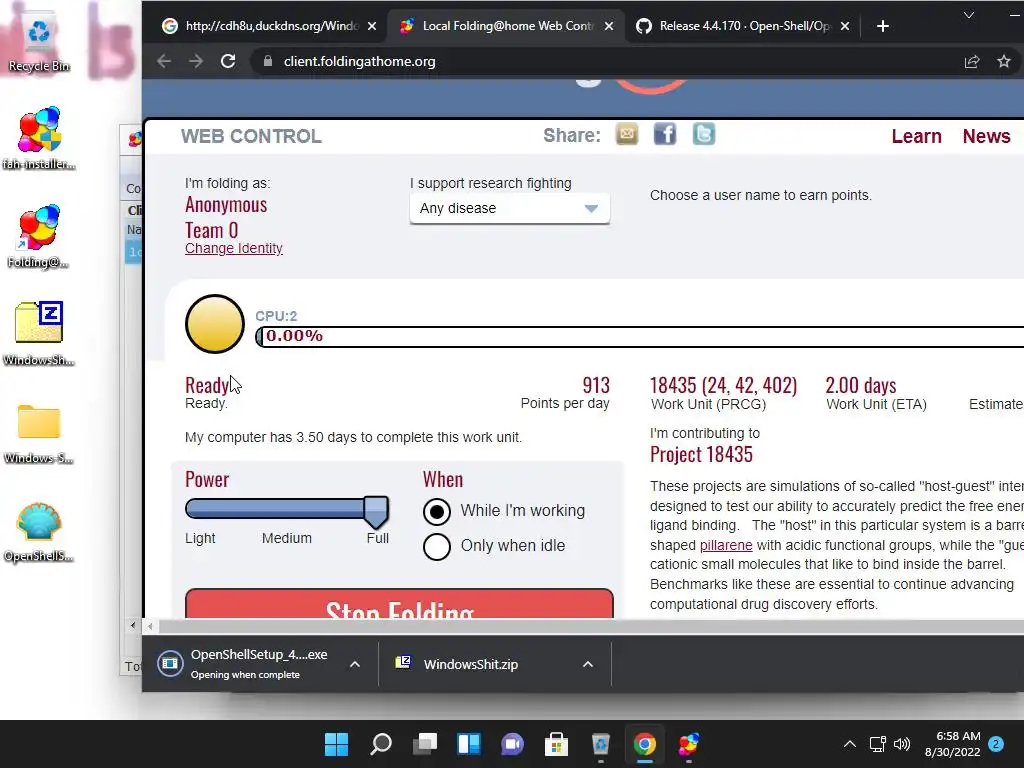Viewport: 1024px width, 768px height.
Task: Switch to Chrome on taskbar
Action: coord(645,744)
